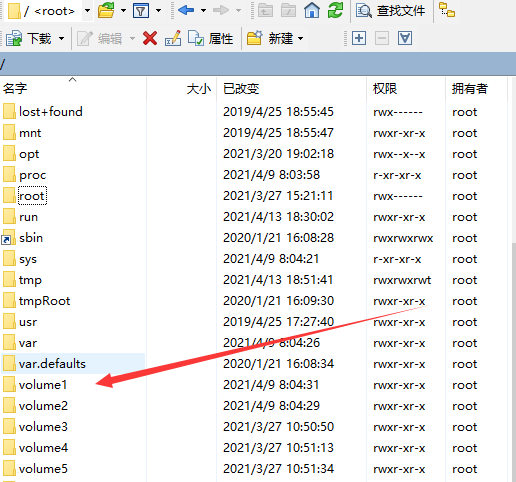
Task: Expand the root path dropdown
Action: click(x=87, y=11)
